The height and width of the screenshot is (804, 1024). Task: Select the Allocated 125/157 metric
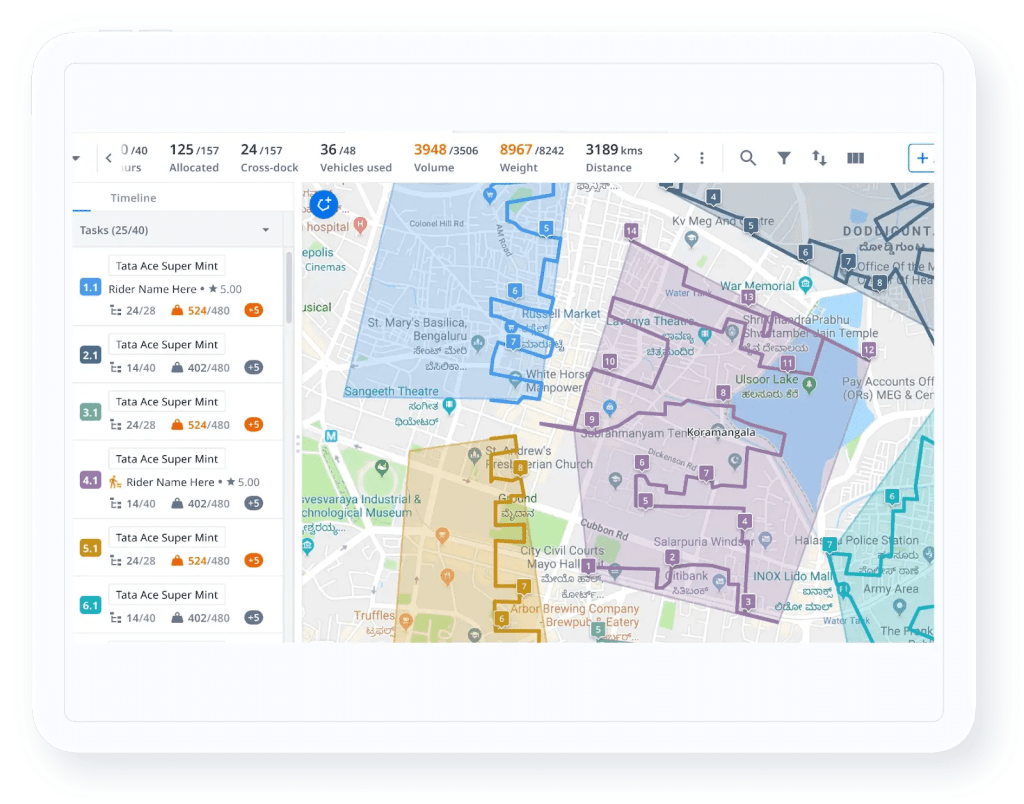pyautogui.click(x=194, y=158)
